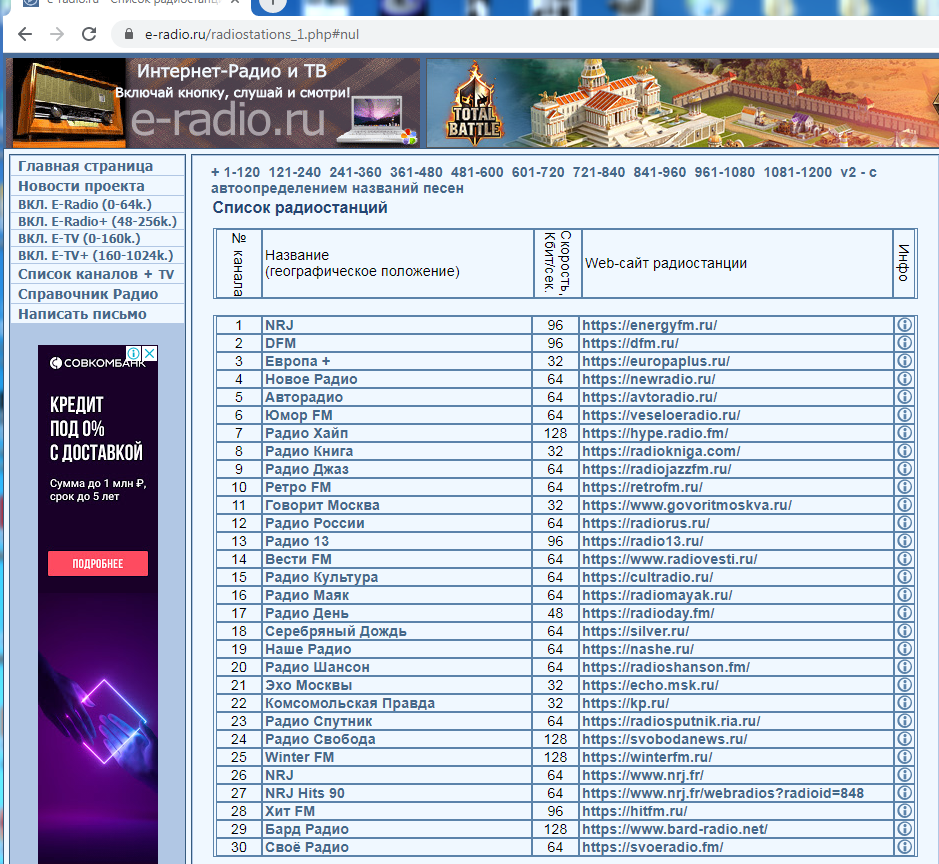
Task: Click Комсомольская Правда station name
Action: [x=350, y=703]
